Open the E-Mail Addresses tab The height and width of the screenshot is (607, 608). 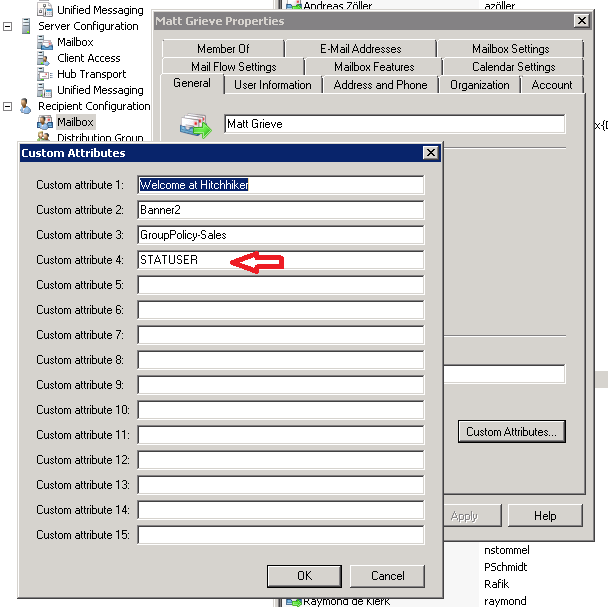(360, 49)
